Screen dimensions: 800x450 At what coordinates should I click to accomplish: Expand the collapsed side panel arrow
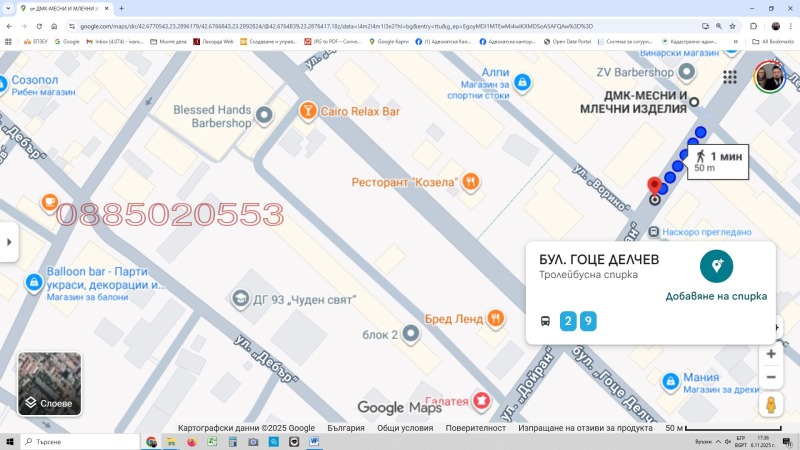(x=9, y=242)
